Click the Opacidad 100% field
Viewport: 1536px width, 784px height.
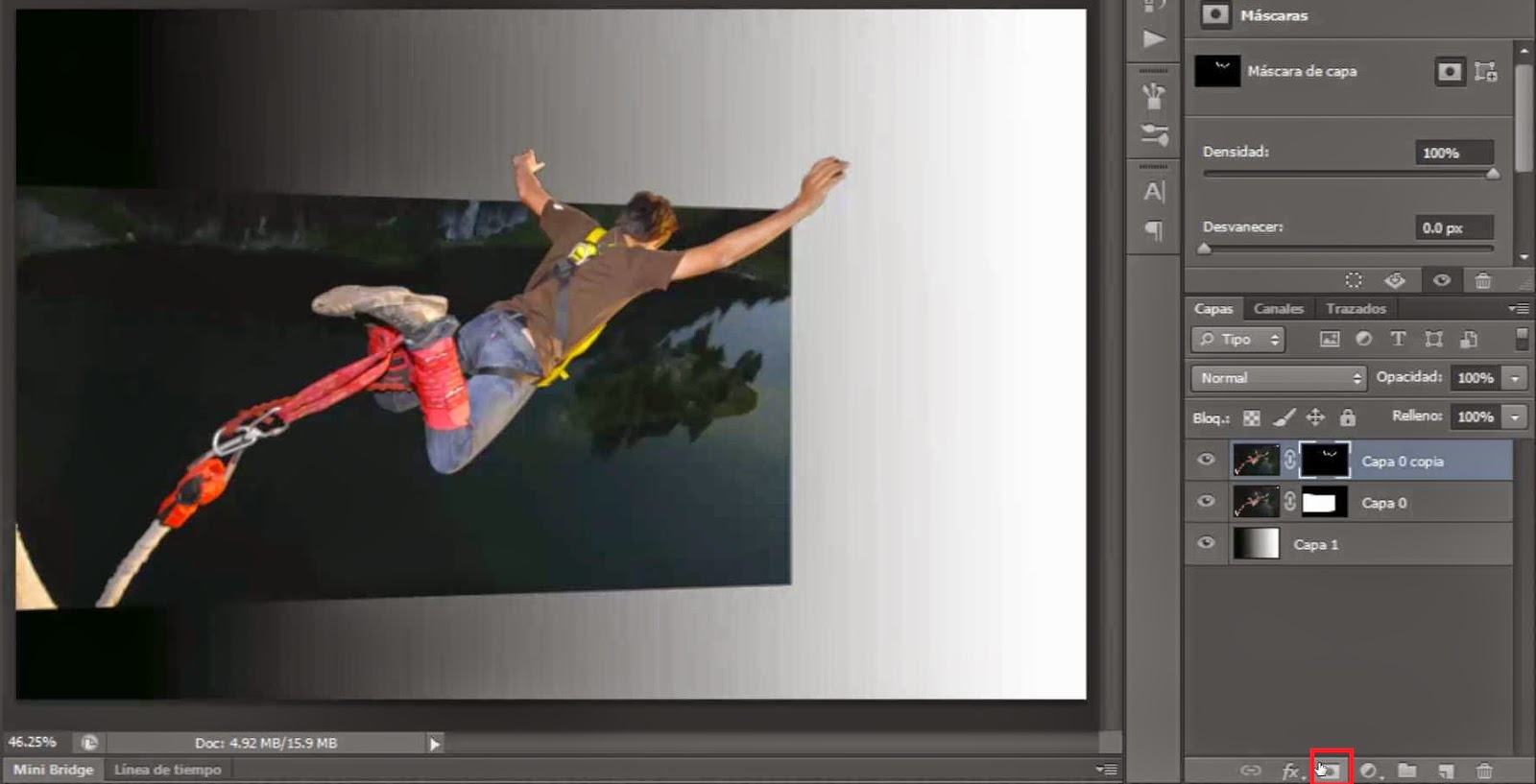[1476, 378]
